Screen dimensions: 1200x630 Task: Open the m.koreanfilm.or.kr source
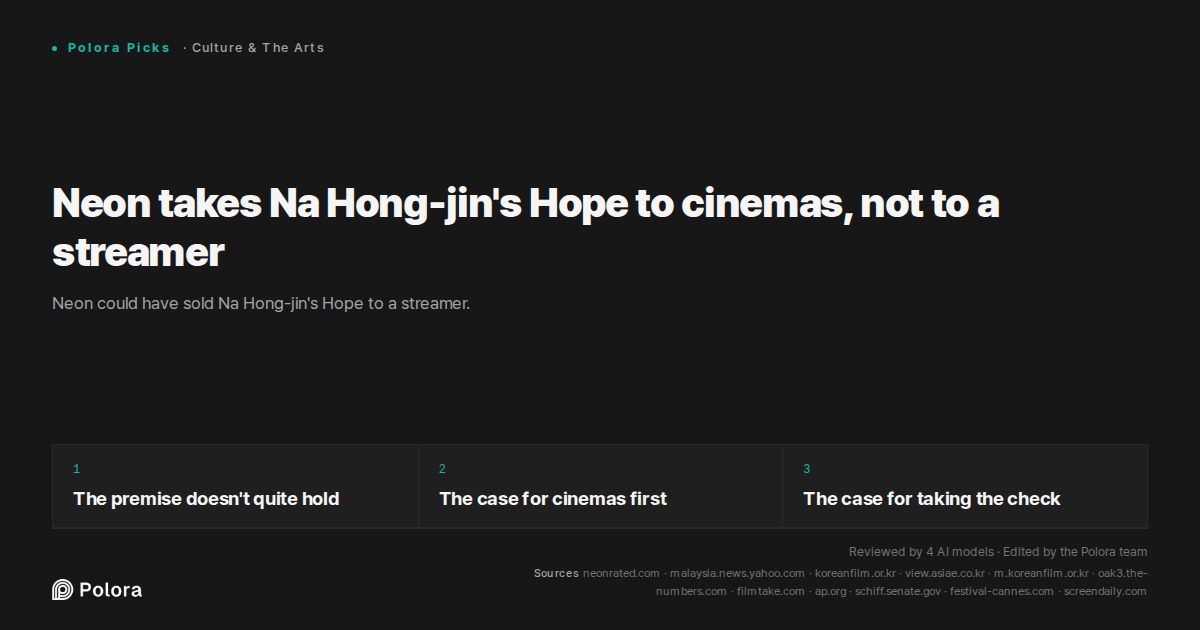coord(1041,573)
